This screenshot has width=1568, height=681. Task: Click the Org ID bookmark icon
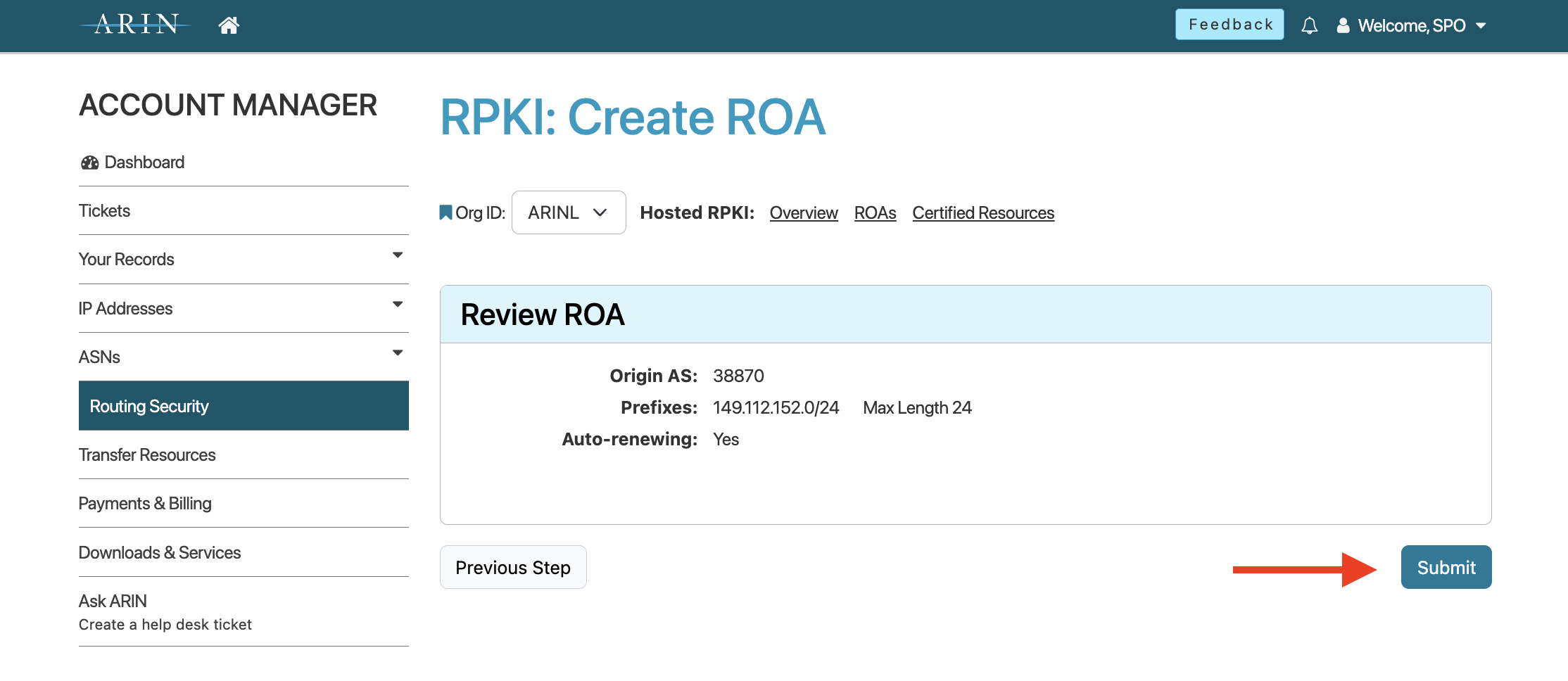445,212
